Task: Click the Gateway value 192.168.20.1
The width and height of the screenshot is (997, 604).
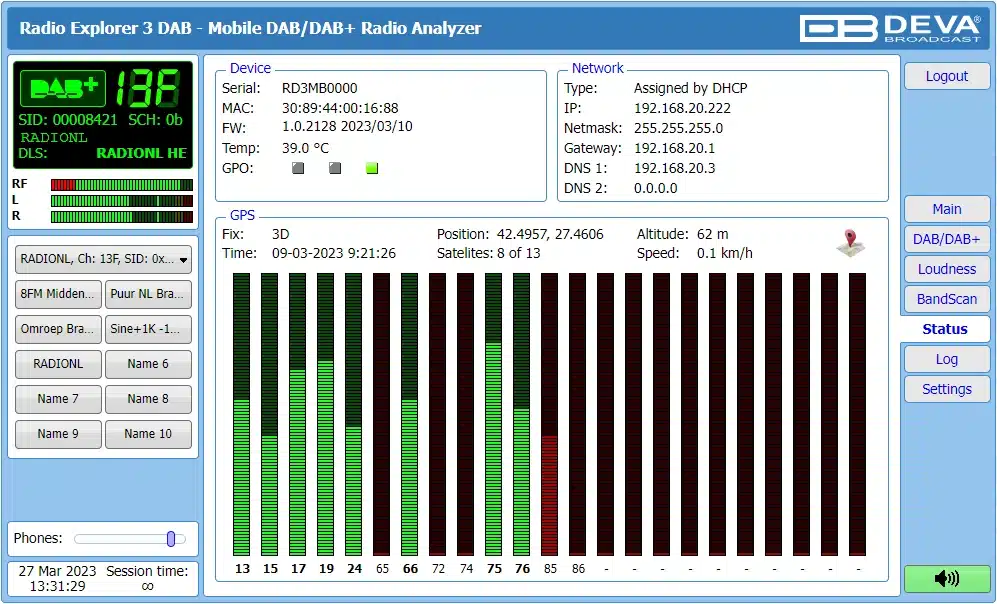Action: [x=675, y=148]
